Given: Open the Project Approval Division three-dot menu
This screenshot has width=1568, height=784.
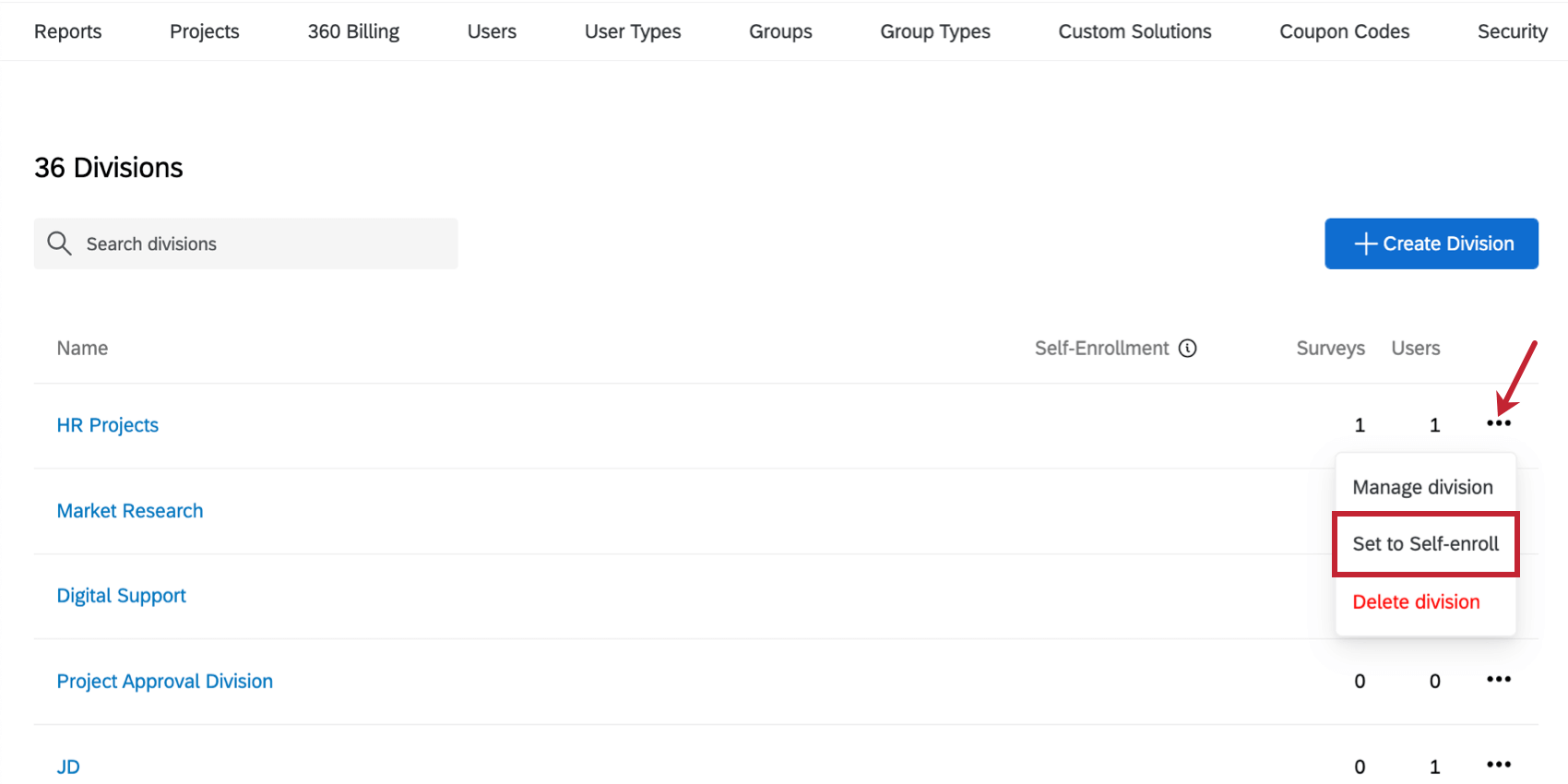Looking at the screenshot, I should [1499, 680].
